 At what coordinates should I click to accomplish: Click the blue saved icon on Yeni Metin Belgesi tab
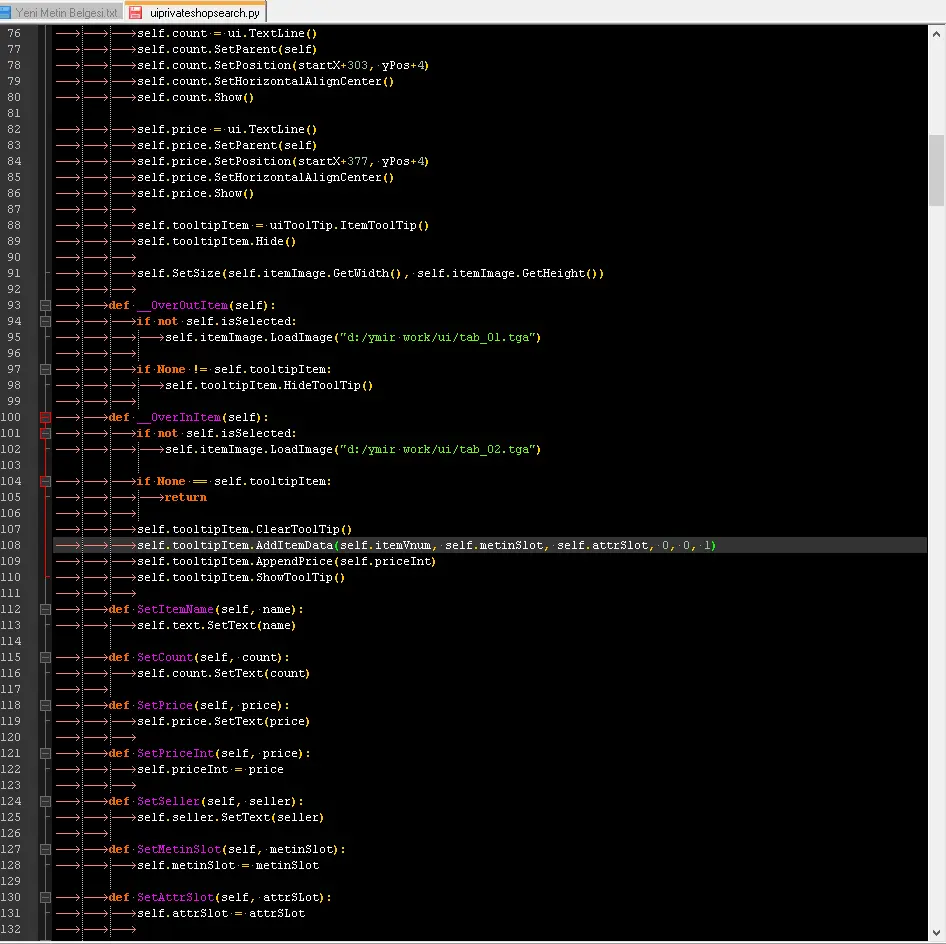tap(7, 13)
